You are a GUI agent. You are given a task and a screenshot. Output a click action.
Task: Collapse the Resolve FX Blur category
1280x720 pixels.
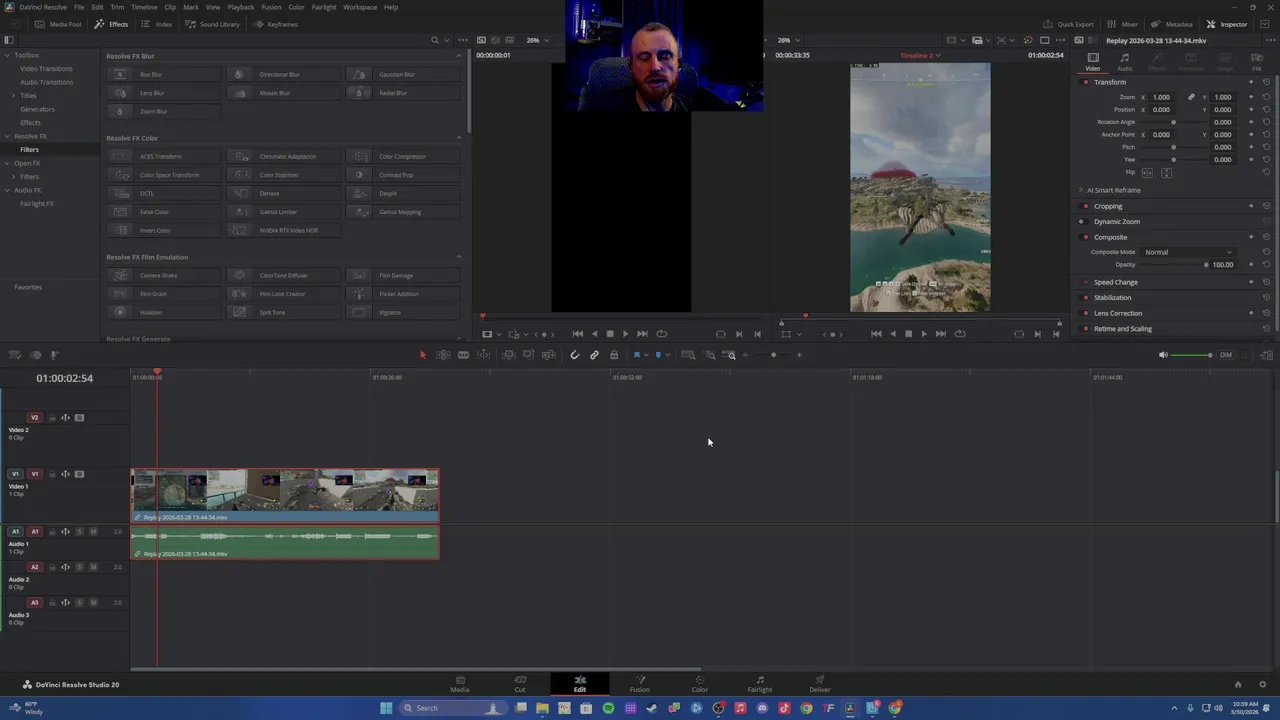[x=459, y=56]
